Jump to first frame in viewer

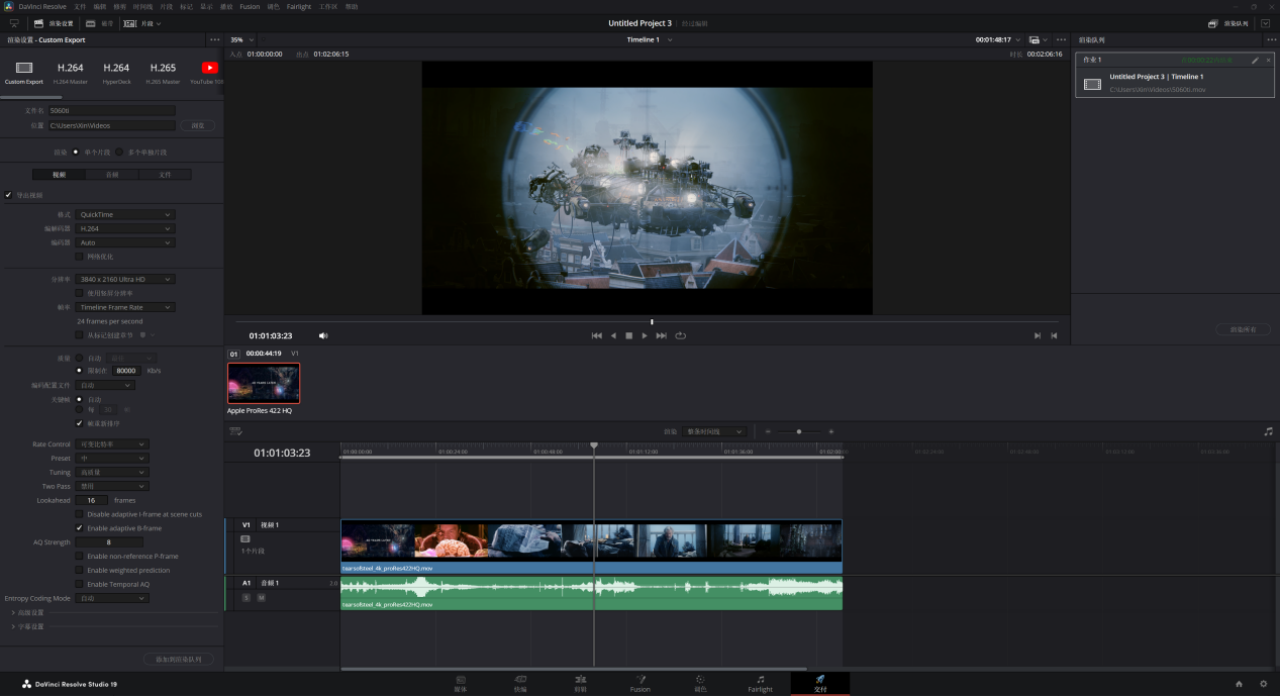[x=597, y=336]
